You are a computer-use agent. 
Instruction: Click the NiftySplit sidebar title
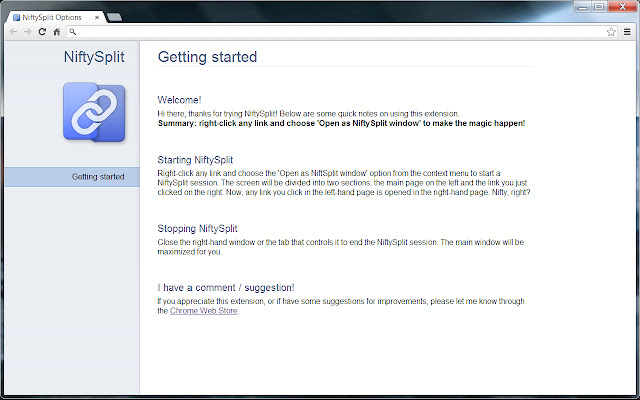tap(94, 57)
